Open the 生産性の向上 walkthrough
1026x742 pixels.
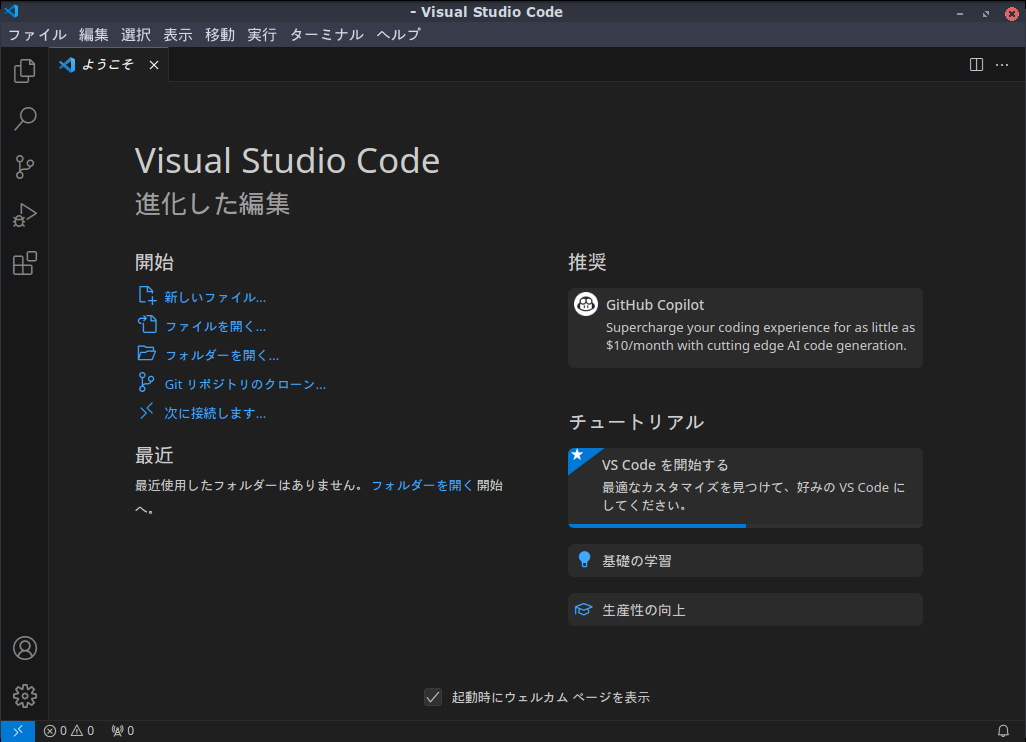tap(745, 610)
